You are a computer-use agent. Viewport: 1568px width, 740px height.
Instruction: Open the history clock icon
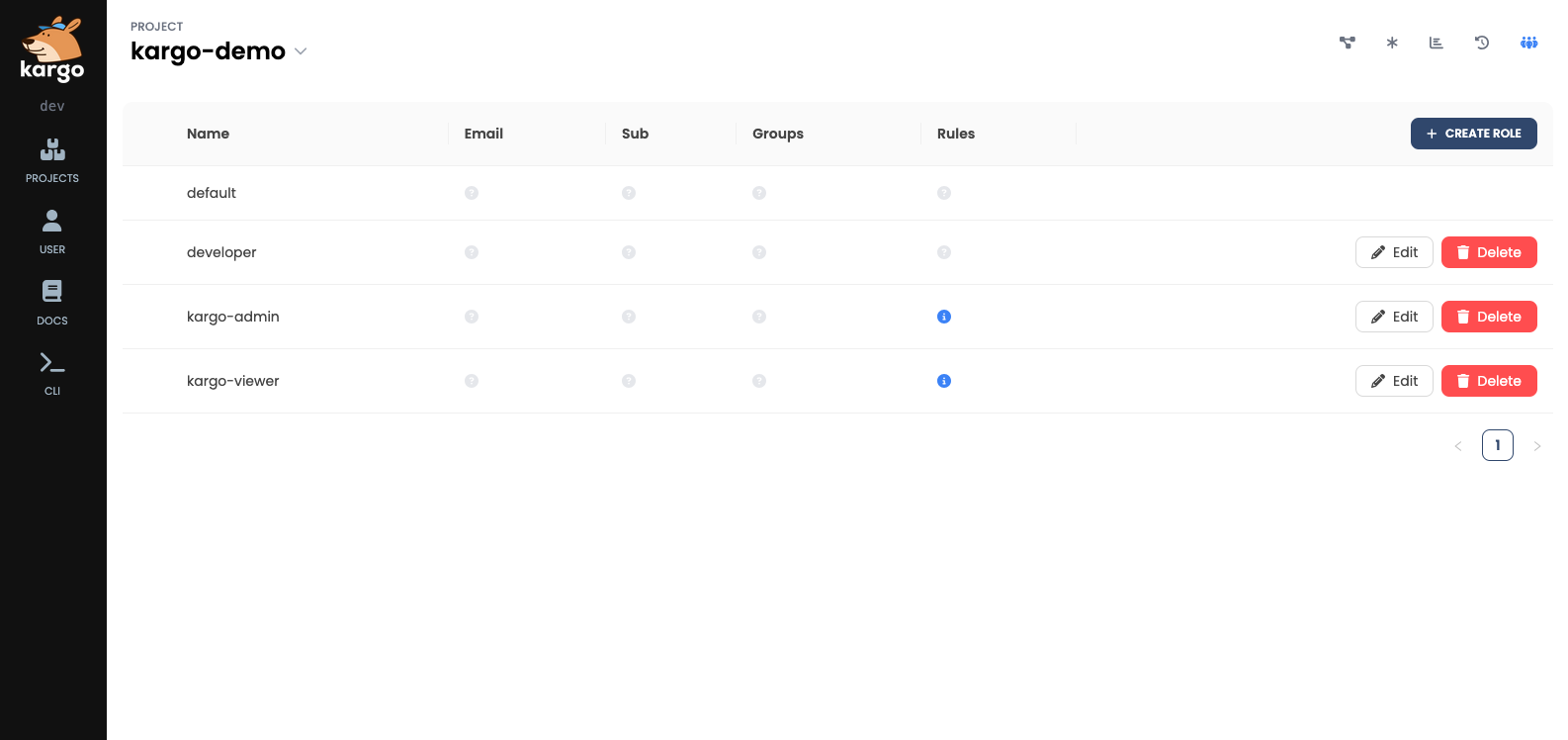pos(1482,43)
